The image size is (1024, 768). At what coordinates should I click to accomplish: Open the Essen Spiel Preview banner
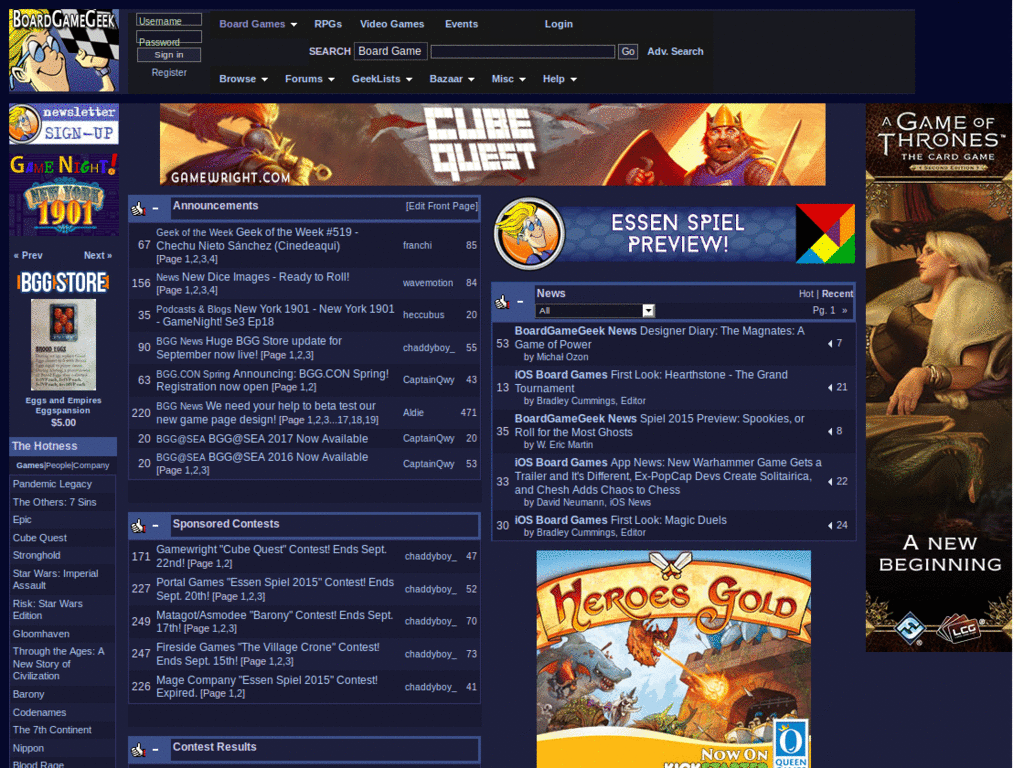click(x=674, y=234)
